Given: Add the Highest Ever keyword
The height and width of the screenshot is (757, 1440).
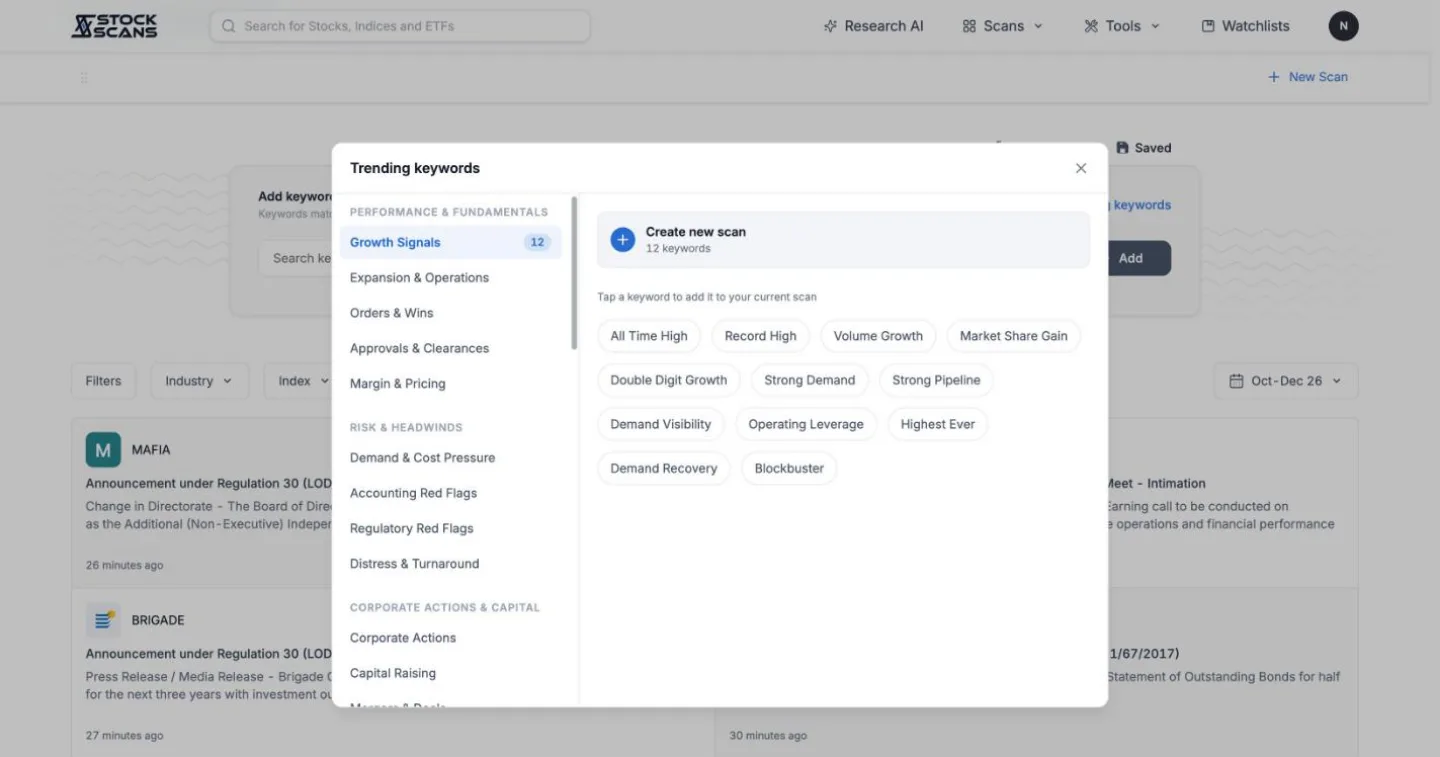Looking at the screenshot, I should 938,424.
